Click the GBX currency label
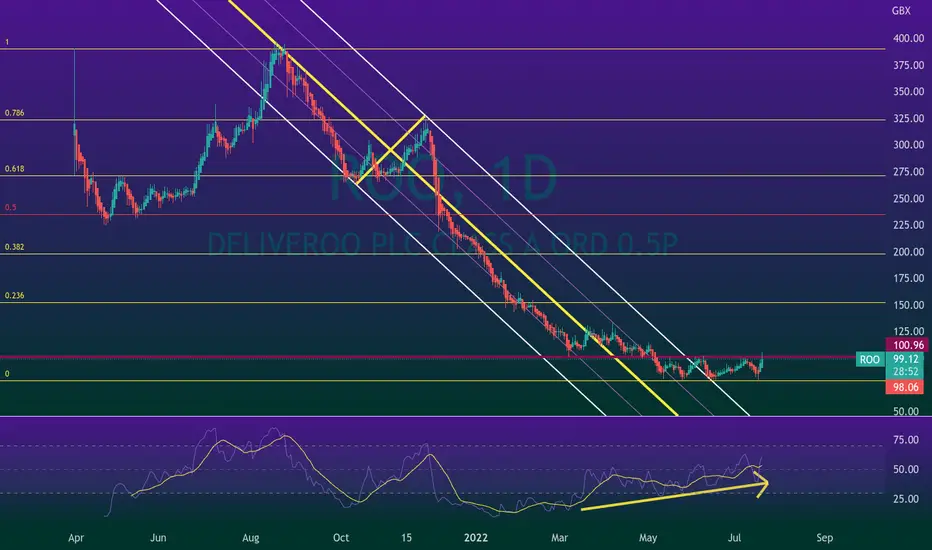Viewport: 932px width, 550px height. tap(901, 11)
